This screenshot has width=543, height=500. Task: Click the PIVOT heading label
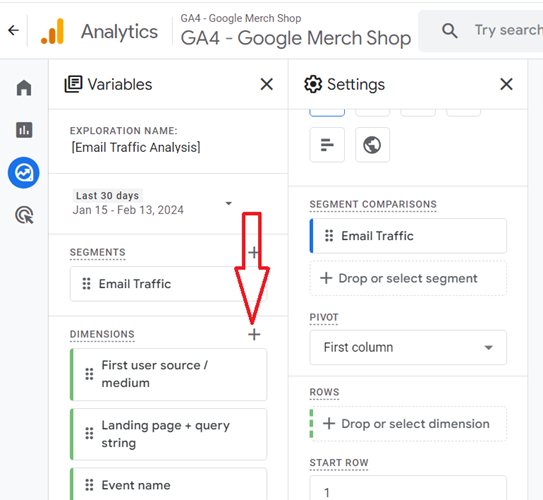click(x=324, y=317)
